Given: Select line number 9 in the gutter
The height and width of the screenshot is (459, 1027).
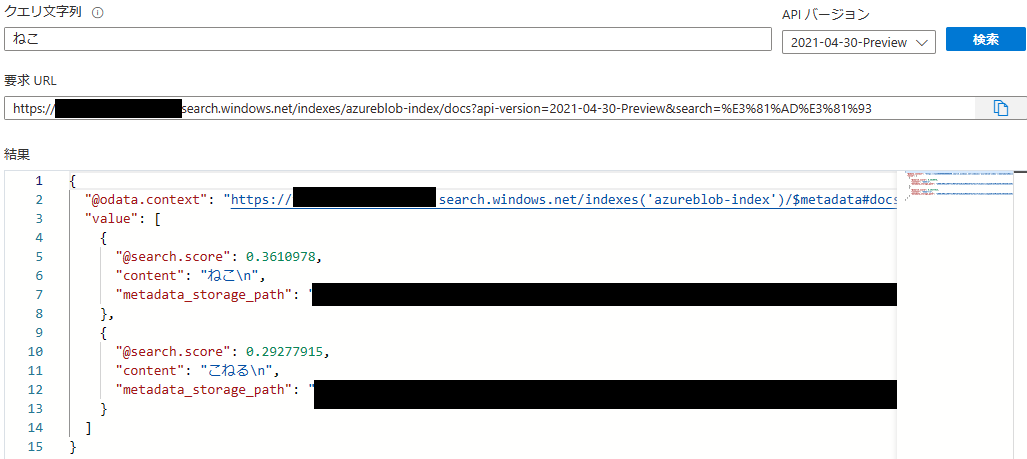Looking at the screenshot, I should click(x=39, y=333).
